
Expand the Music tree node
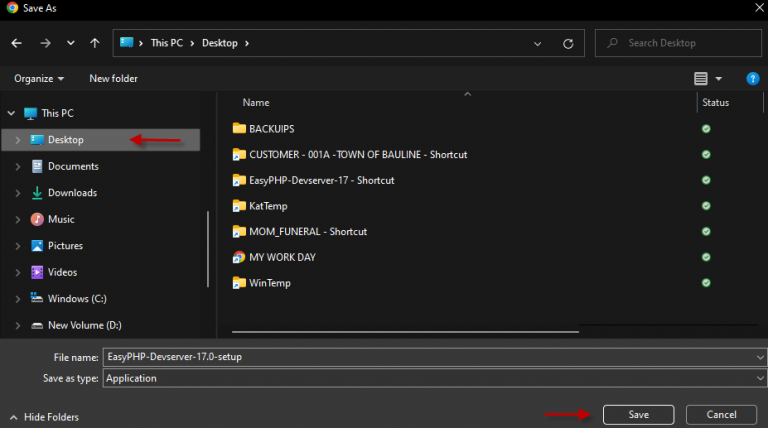[x=18, y=219]
